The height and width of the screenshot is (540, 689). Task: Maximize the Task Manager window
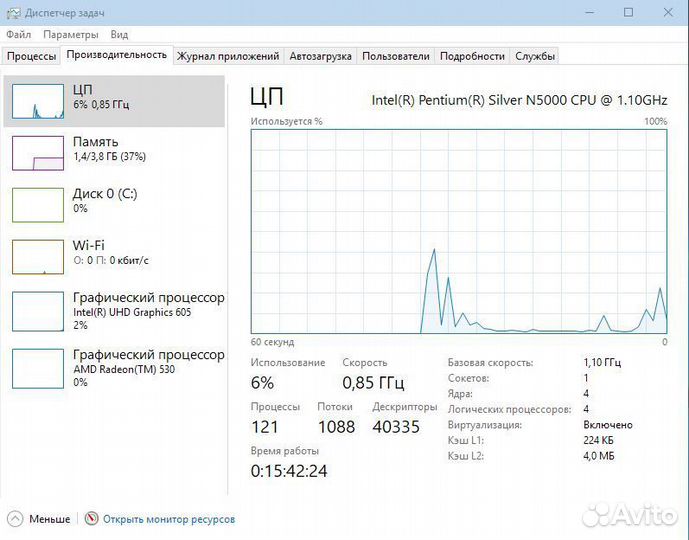[x=628, y=12]
